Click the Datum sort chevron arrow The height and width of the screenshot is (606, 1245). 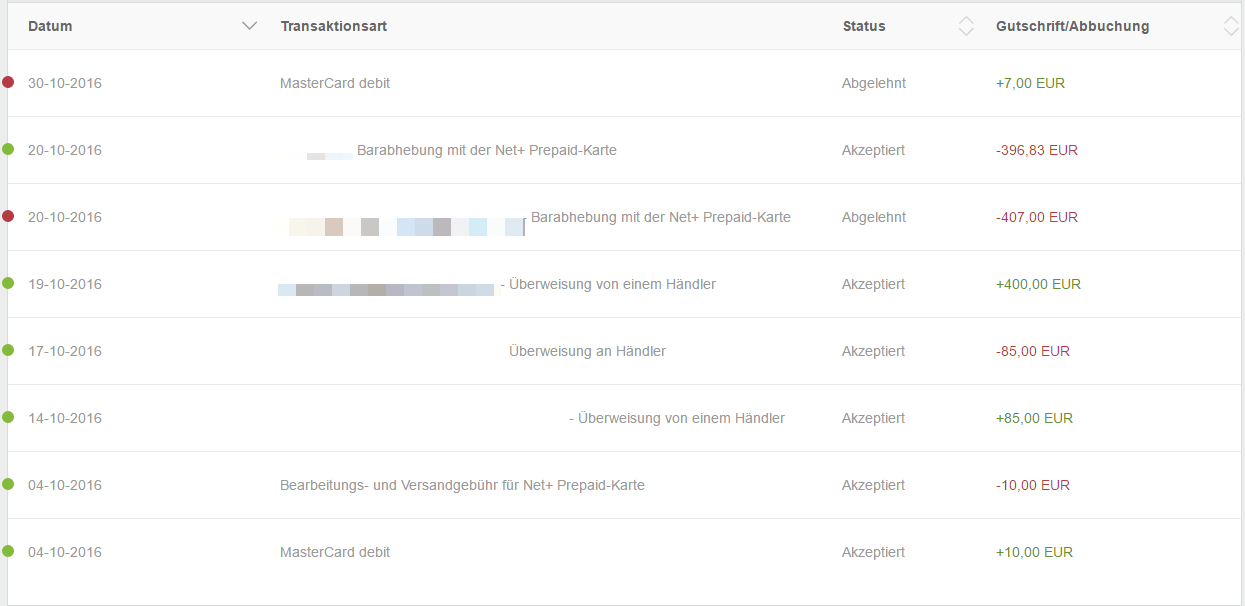250,26
